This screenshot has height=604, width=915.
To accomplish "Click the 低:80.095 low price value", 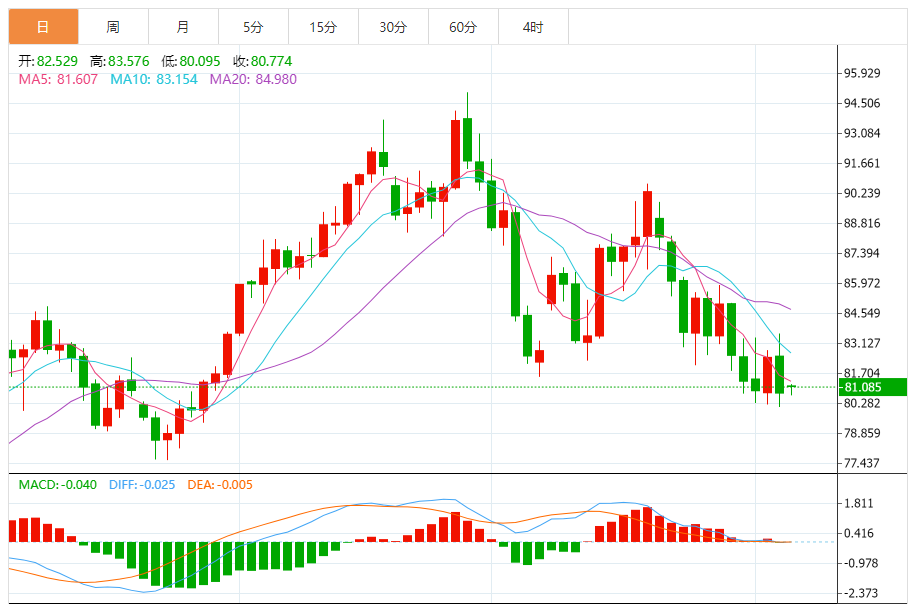I will [191, 61].
